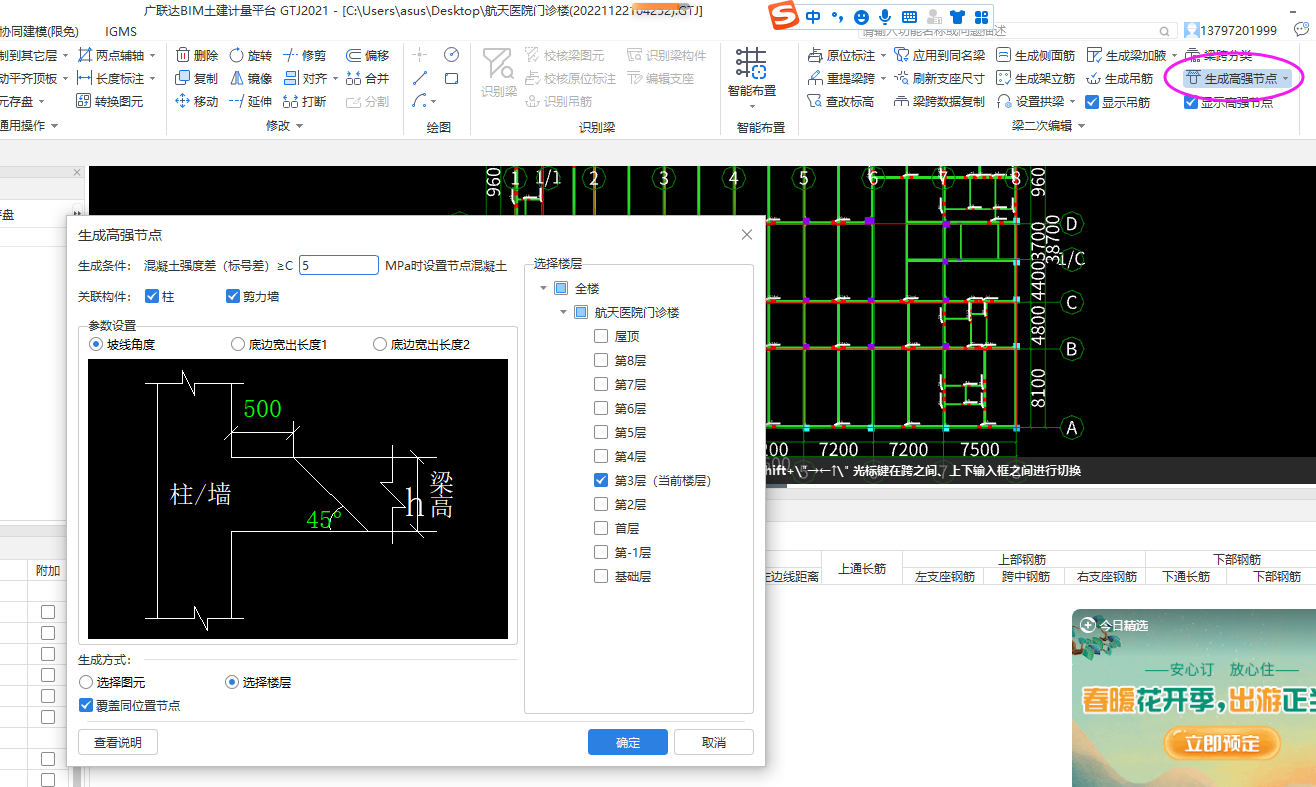This screenshot has height=787, width=1316.
Task: Click 梁跨数据复制 tool
Action: point(939,101)
